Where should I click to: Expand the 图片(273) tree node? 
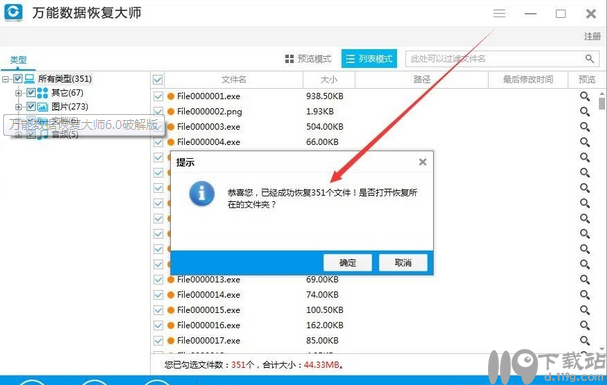[x=18, y=107]
